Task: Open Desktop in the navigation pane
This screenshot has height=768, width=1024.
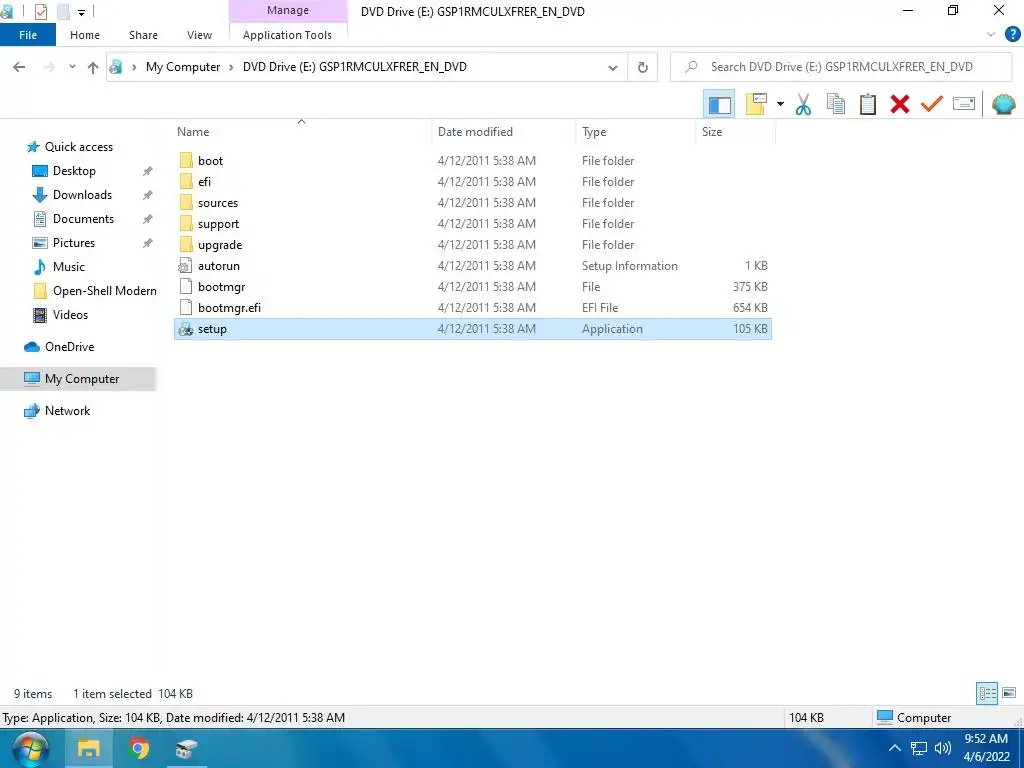Action: coord(74,171)
